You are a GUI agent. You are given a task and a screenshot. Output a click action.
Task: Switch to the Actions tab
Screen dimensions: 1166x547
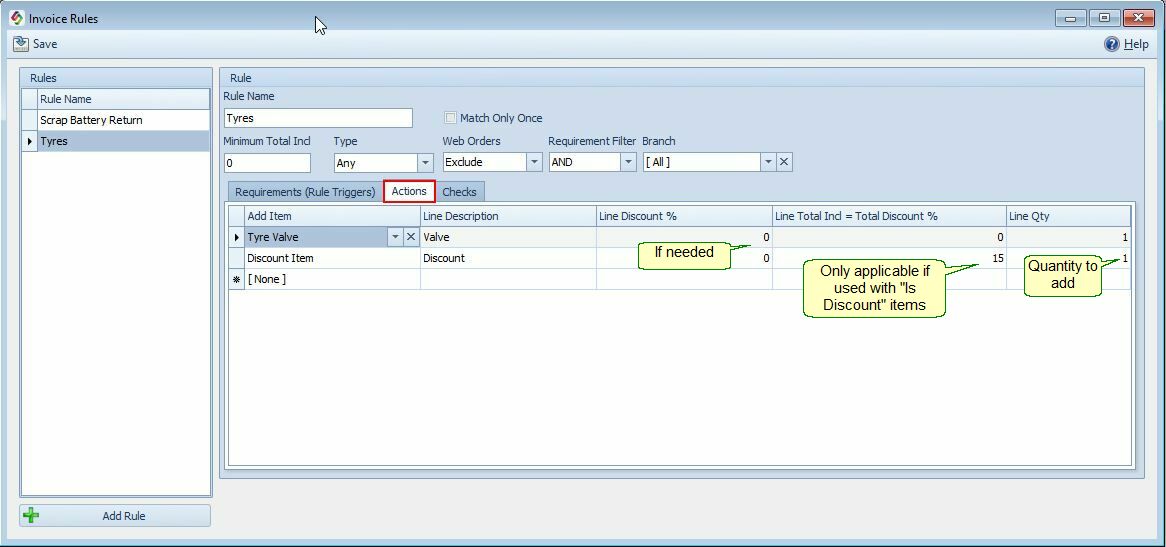pos(409,191)
